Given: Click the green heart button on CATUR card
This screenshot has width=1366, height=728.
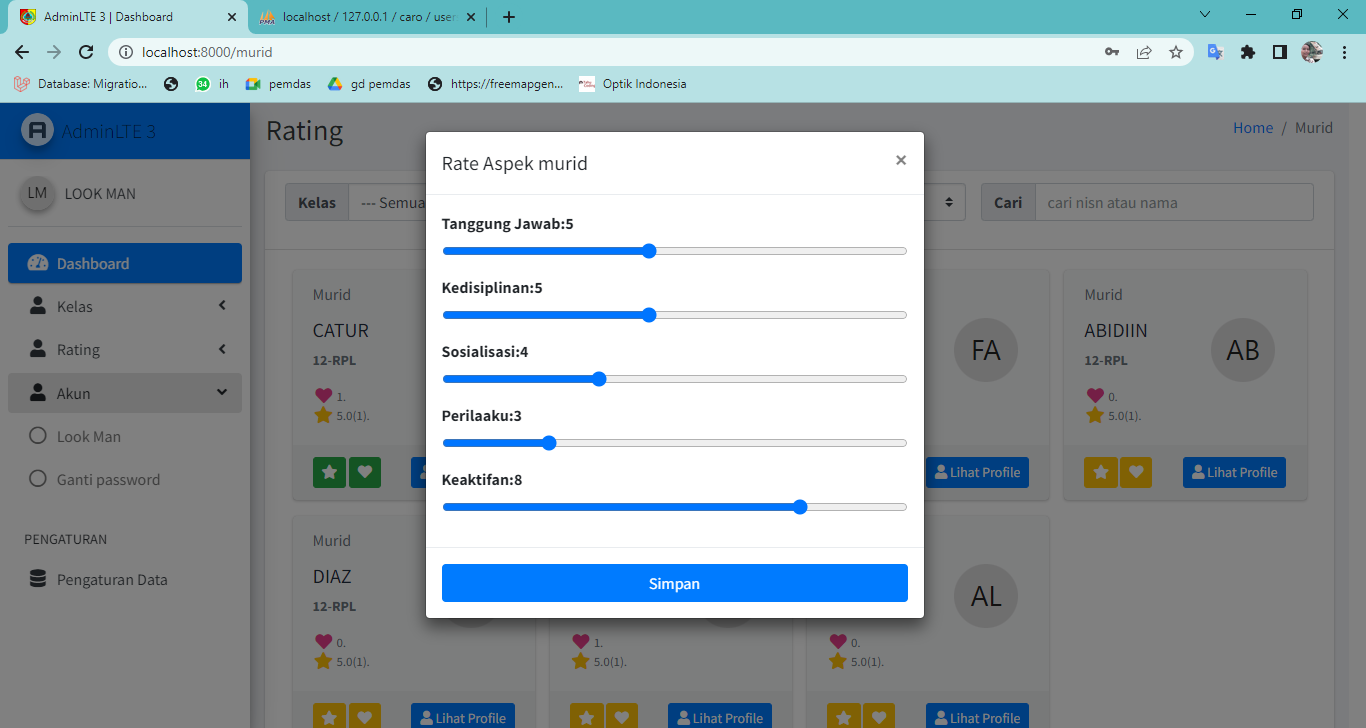Looking at the screenshot, I should click(365, 472).
